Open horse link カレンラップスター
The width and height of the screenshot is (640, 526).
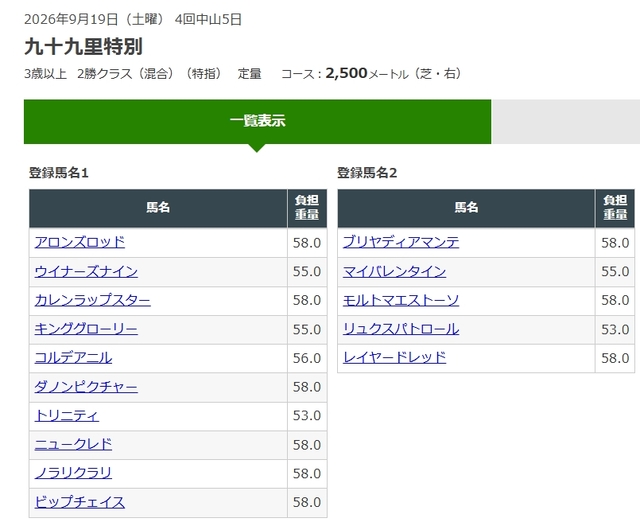(93, 300)
